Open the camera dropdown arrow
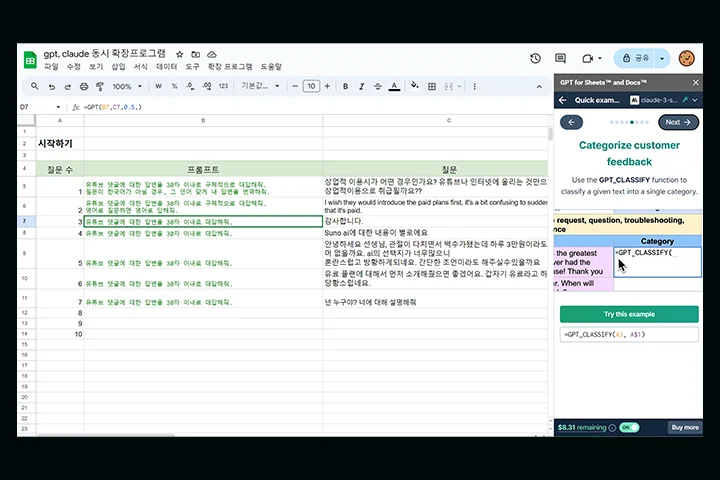Screen dimensions: 720x480 600,58
